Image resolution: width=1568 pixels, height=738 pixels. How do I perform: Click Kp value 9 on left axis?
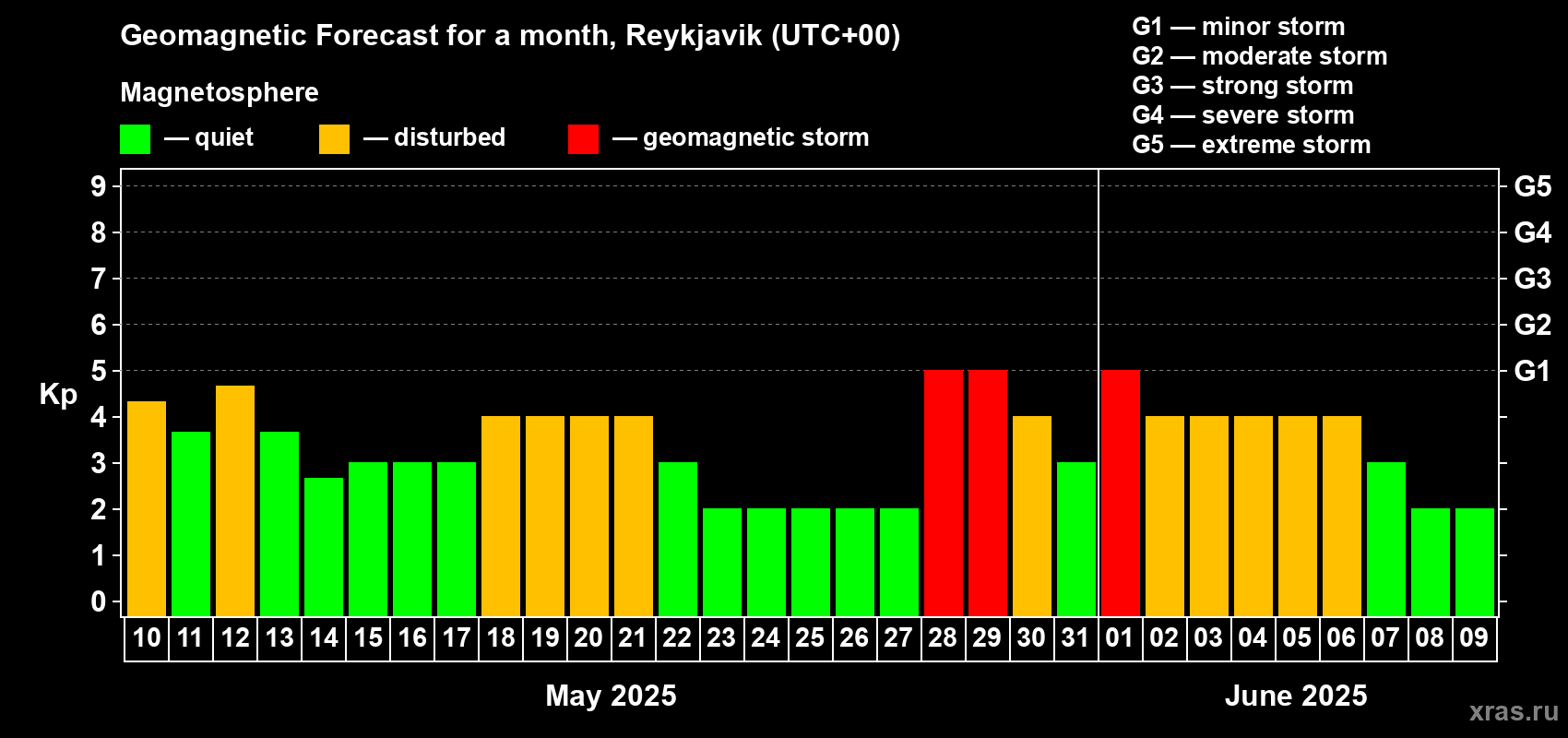pyautogui.click(x=99, y=186)
